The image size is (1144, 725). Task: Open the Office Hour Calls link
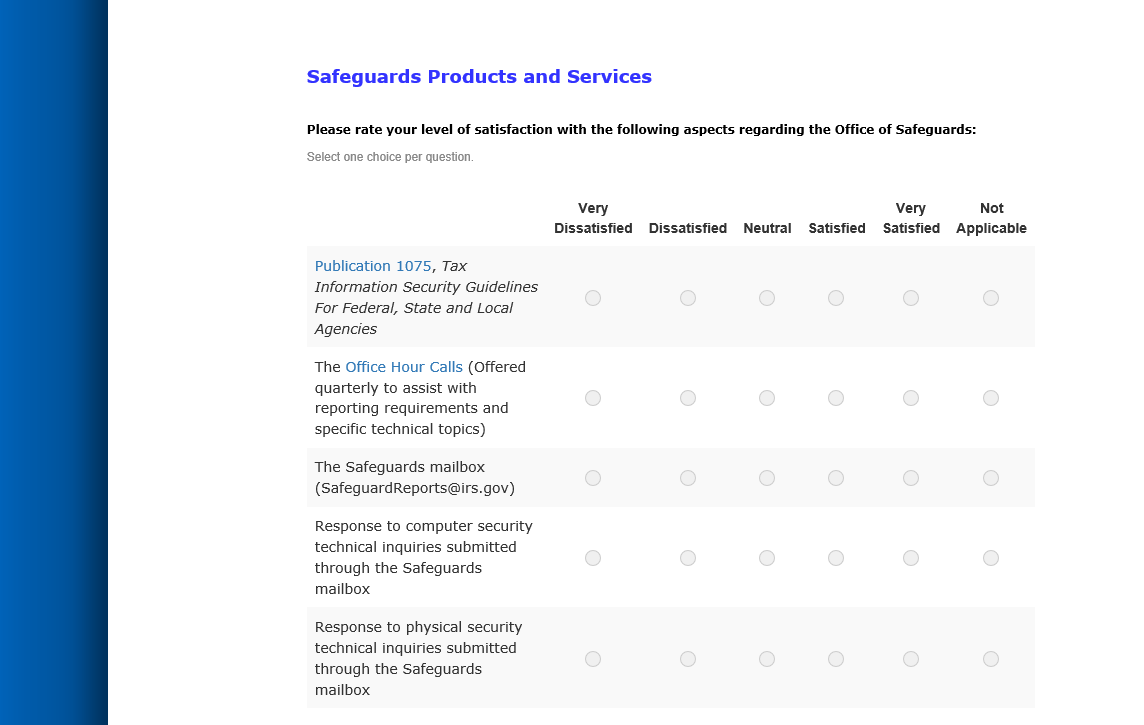[x=404, y=367]
